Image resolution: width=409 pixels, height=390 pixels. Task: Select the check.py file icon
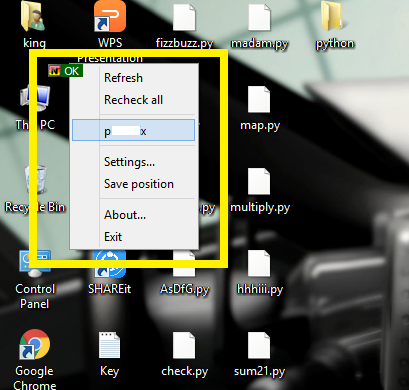pos(184,345)
